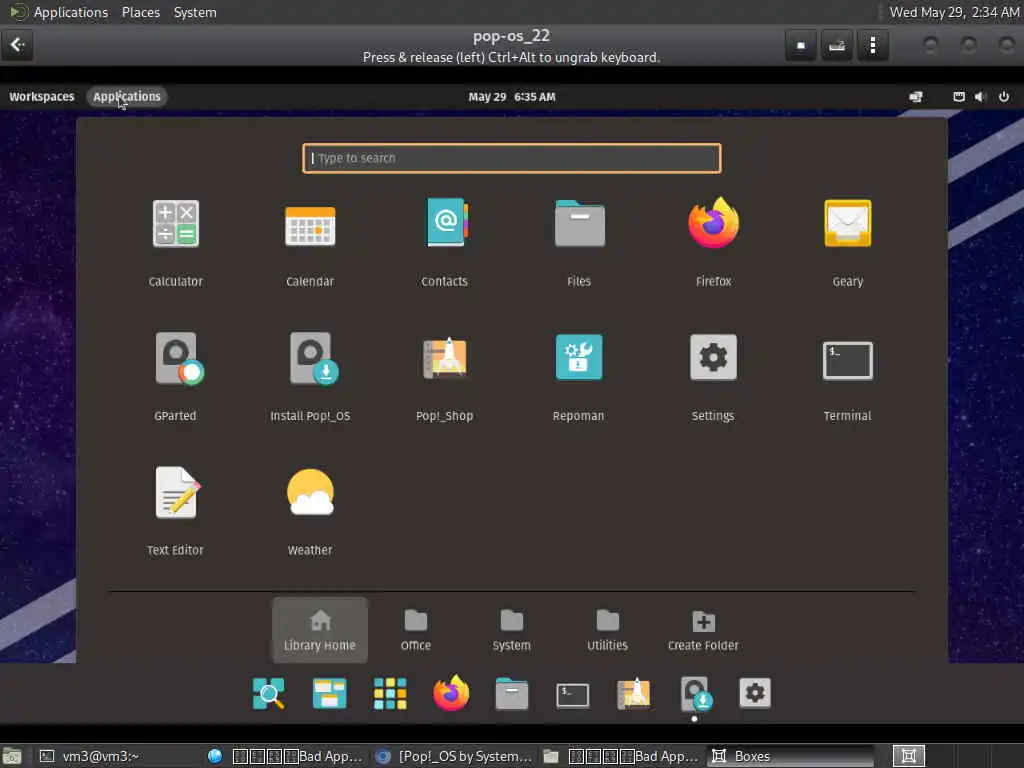Open the host Applications menu

pos(71,12)
